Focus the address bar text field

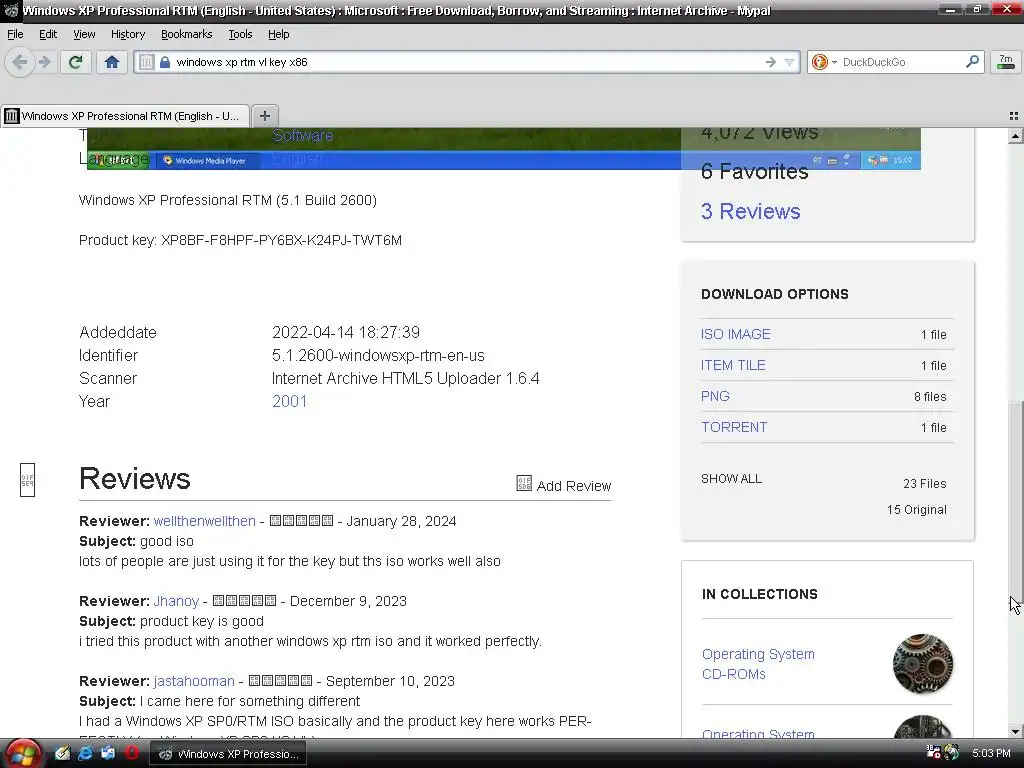(x=467, y=62)
